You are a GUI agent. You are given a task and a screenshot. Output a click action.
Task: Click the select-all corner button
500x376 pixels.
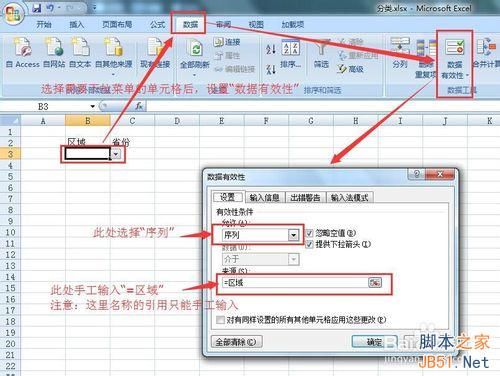point(10,120)
